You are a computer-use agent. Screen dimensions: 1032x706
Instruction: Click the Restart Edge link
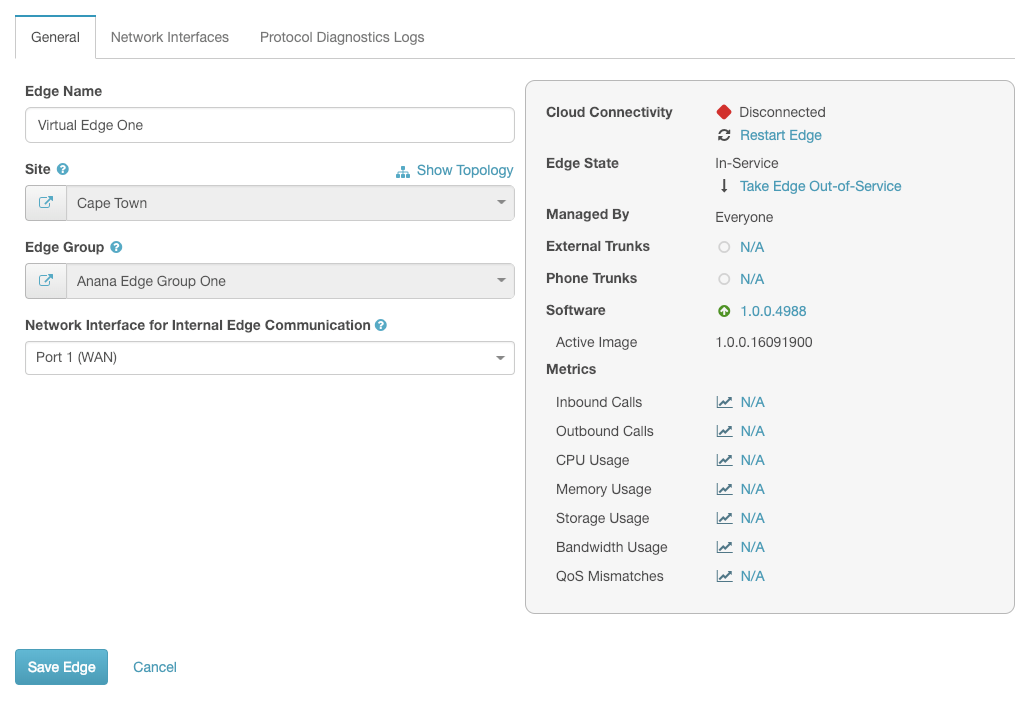pyautogui.click(x=781, y=135)
